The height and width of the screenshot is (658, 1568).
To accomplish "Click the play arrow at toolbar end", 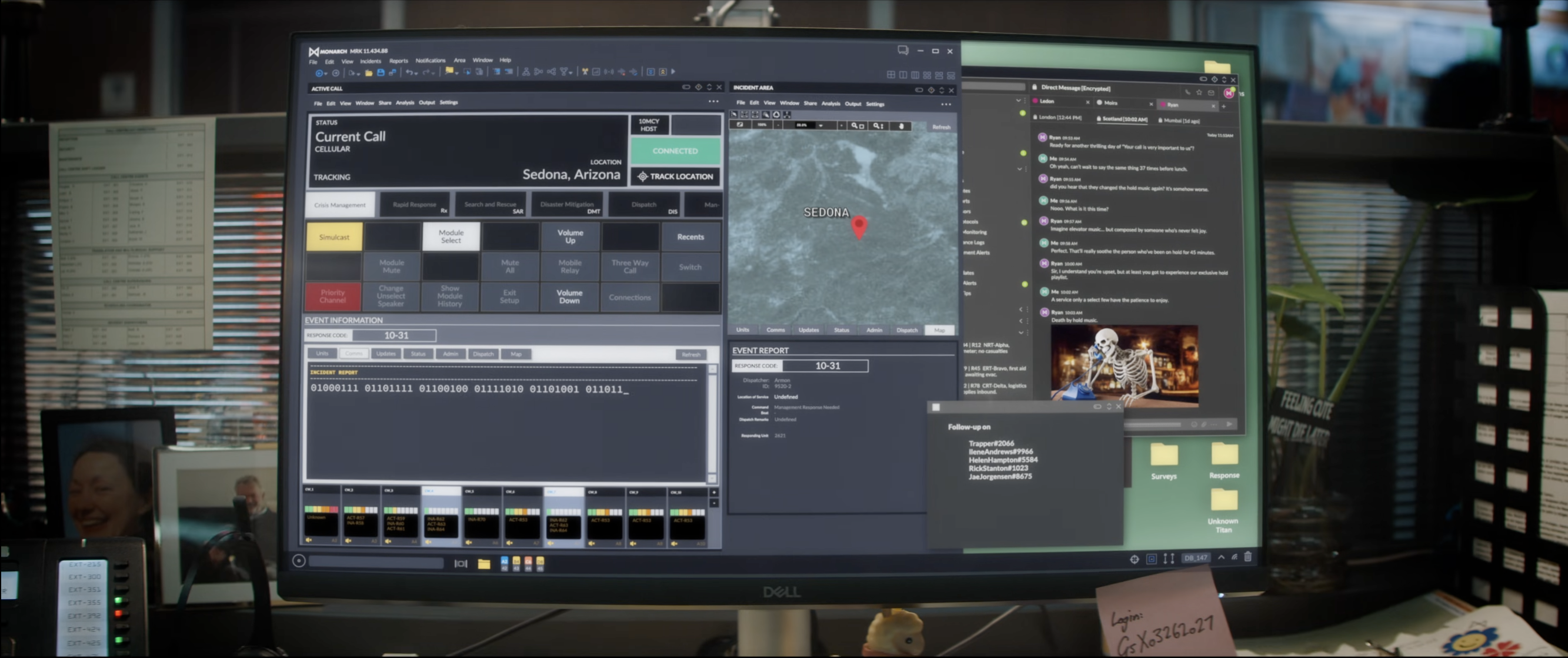I will [673, 72].
